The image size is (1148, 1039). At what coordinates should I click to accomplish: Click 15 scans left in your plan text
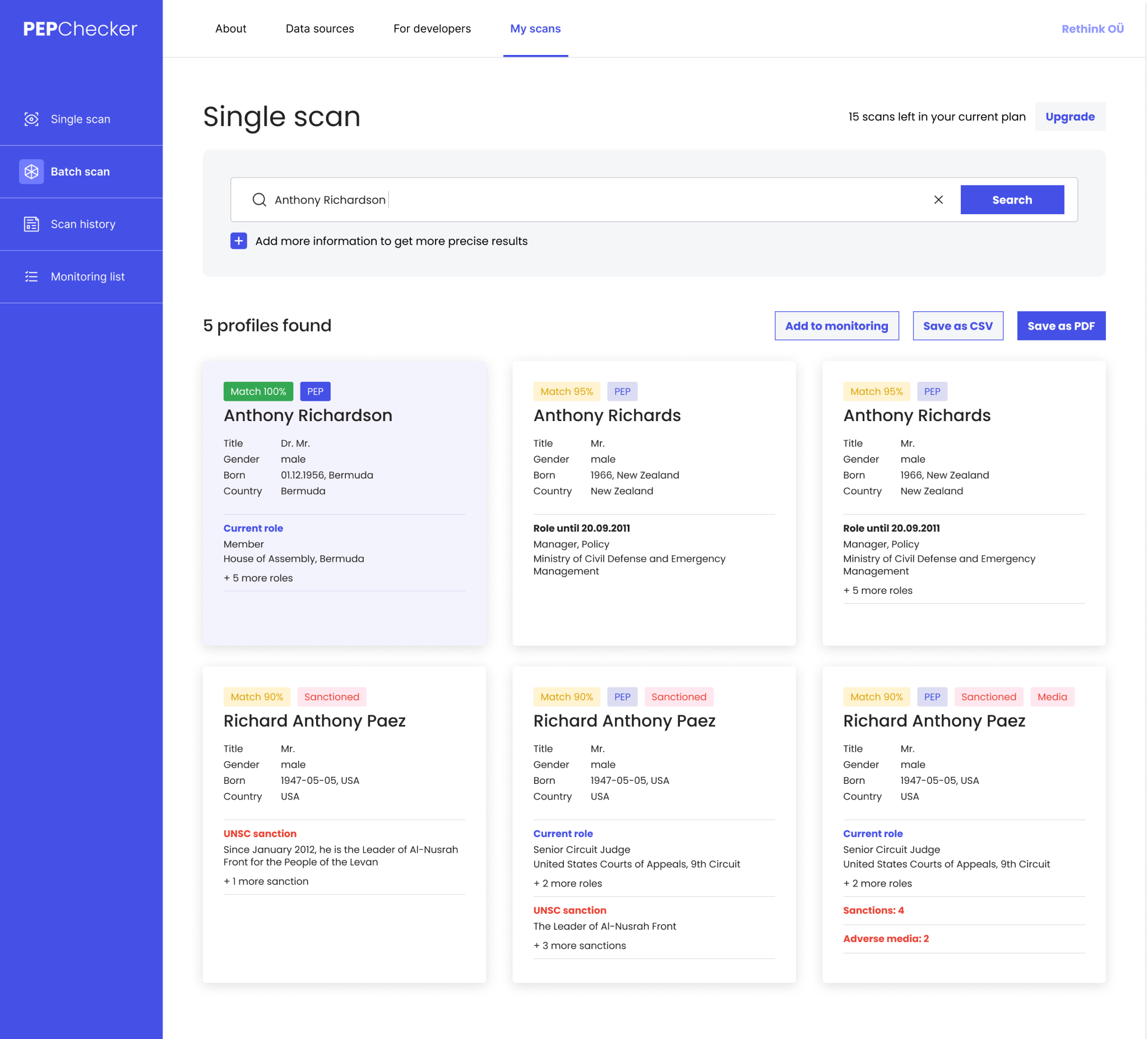[937, 117]
